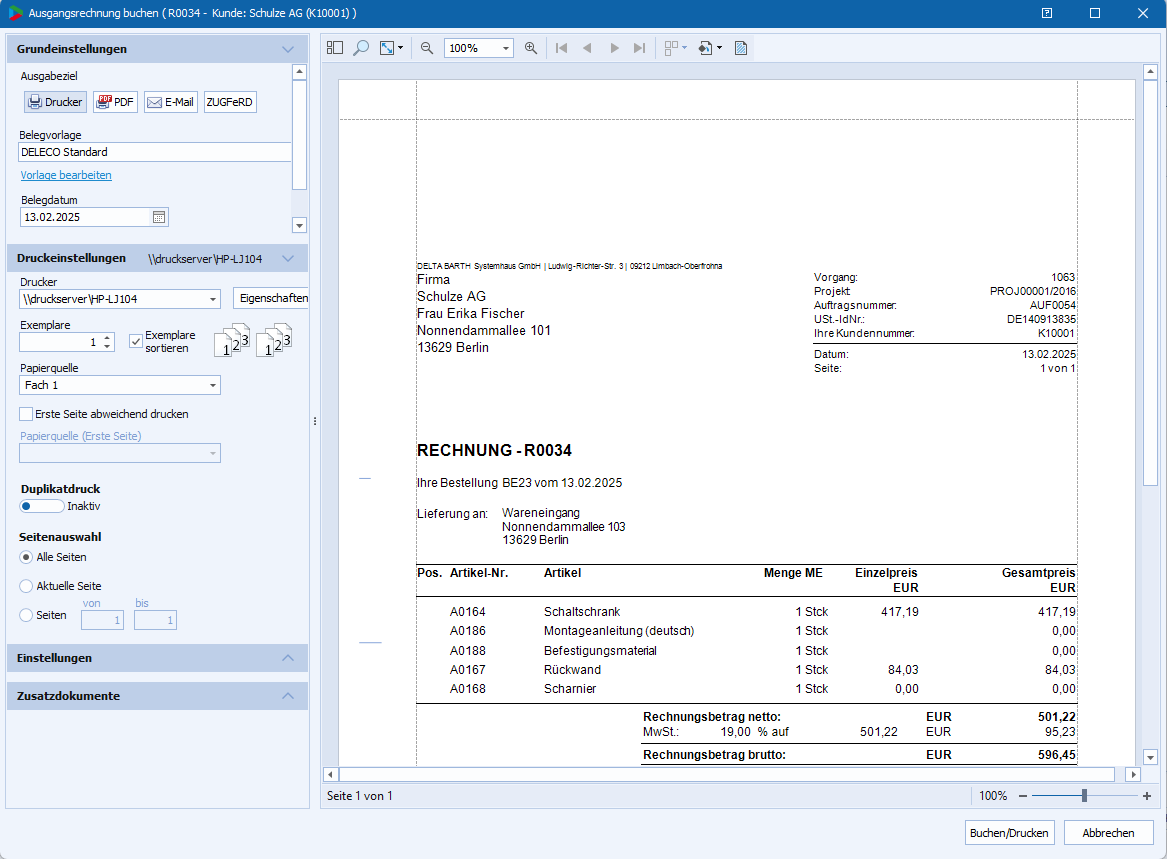Choose E-Mail as output target
1167x859 pixels.
pyautogui.click(x=170, y=102)
